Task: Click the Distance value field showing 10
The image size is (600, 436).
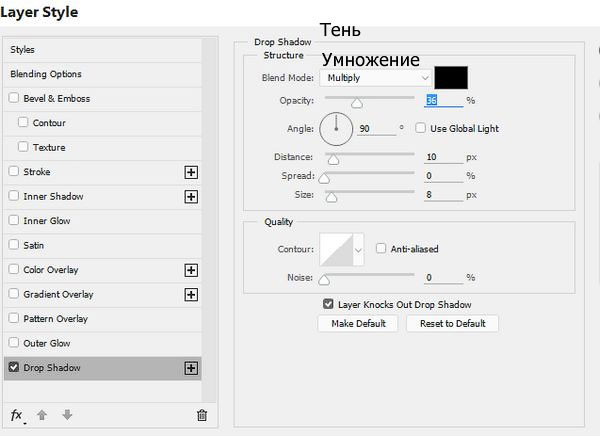Action: click(x=443, y=157)
